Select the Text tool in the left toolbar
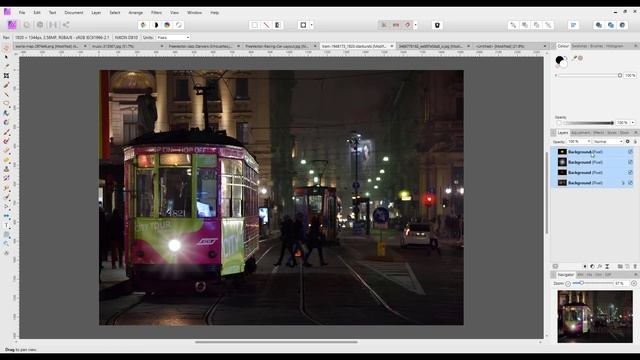The image size is (640, 360). [6, 226]
